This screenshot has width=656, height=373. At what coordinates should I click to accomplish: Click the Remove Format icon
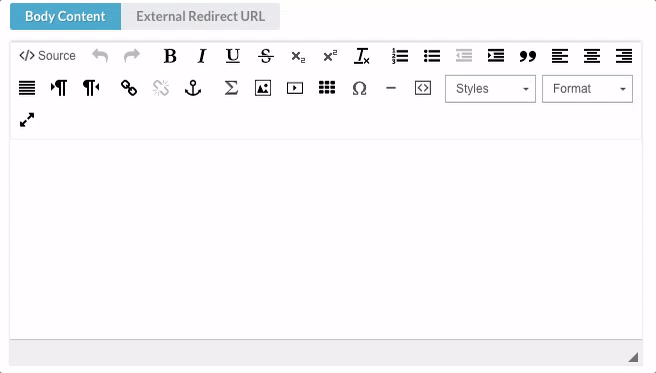coord(362,56)
